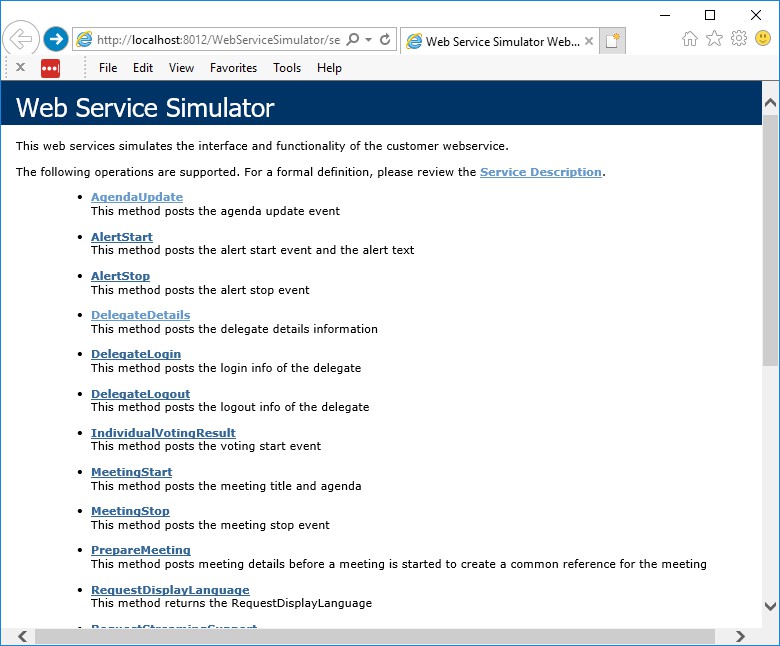Click the blue Forward arrow button
The height and width of the screenshot is (646, 780).
click(56, 39)
